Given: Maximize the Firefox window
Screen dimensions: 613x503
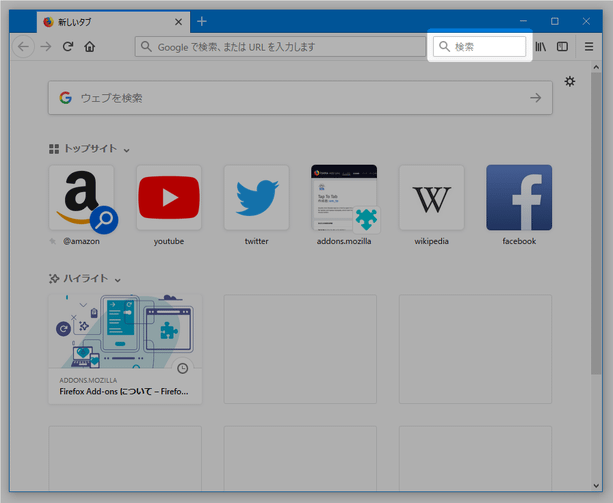Looking at the screenshot, I should [554, 21].
